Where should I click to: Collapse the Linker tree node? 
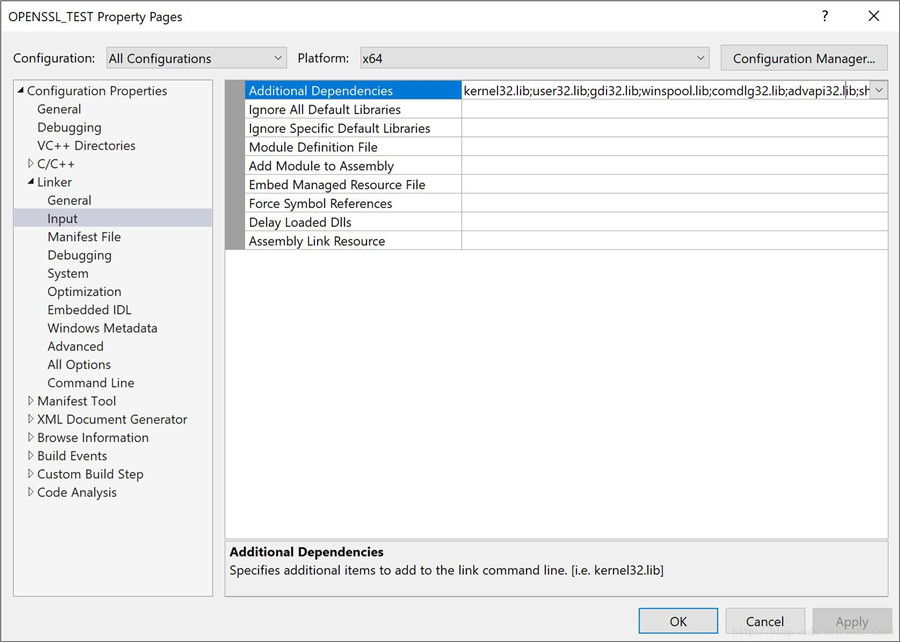(x=31, y=181)
